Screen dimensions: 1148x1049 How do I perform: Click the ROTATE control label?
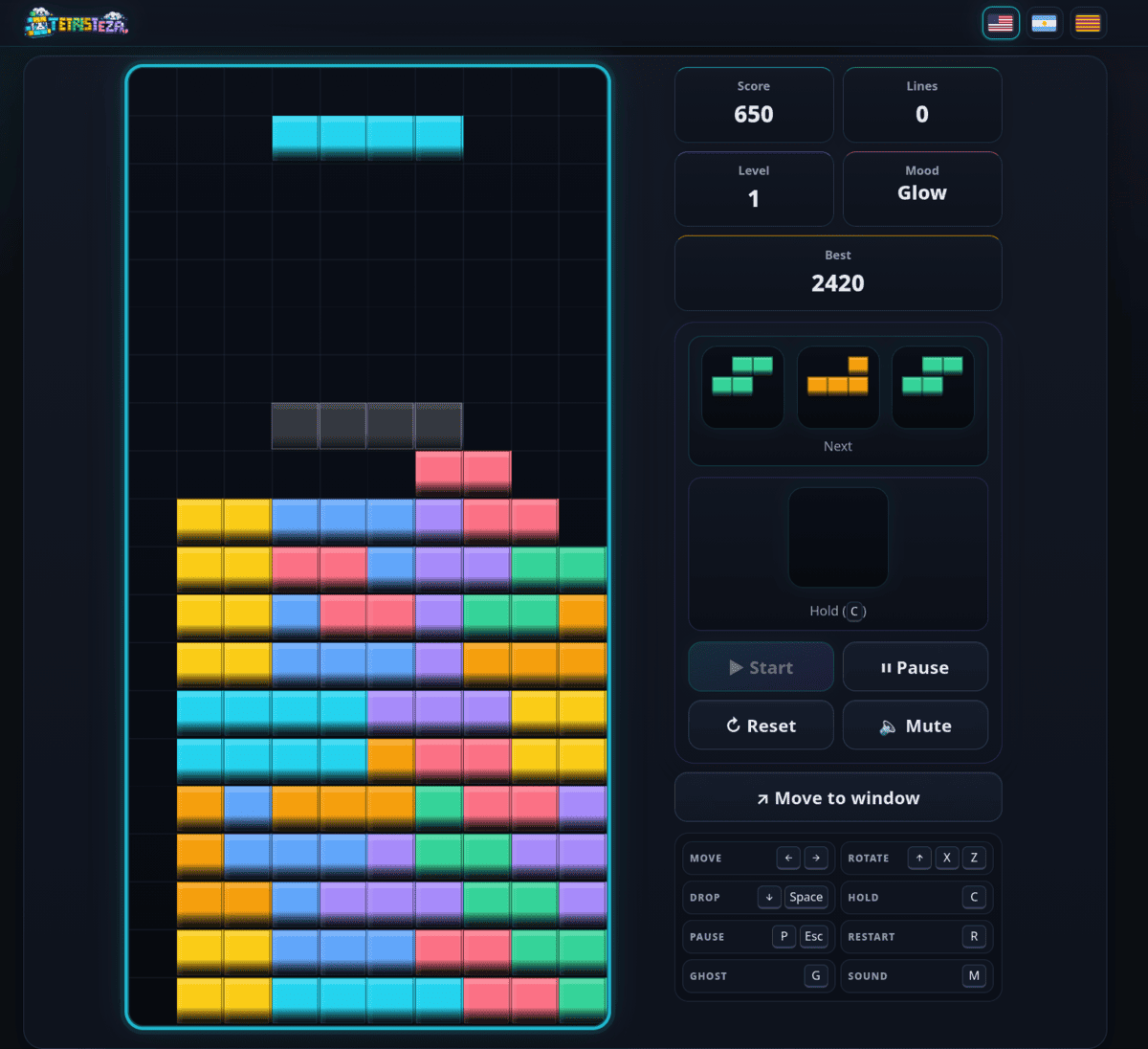tap(869, 859)
